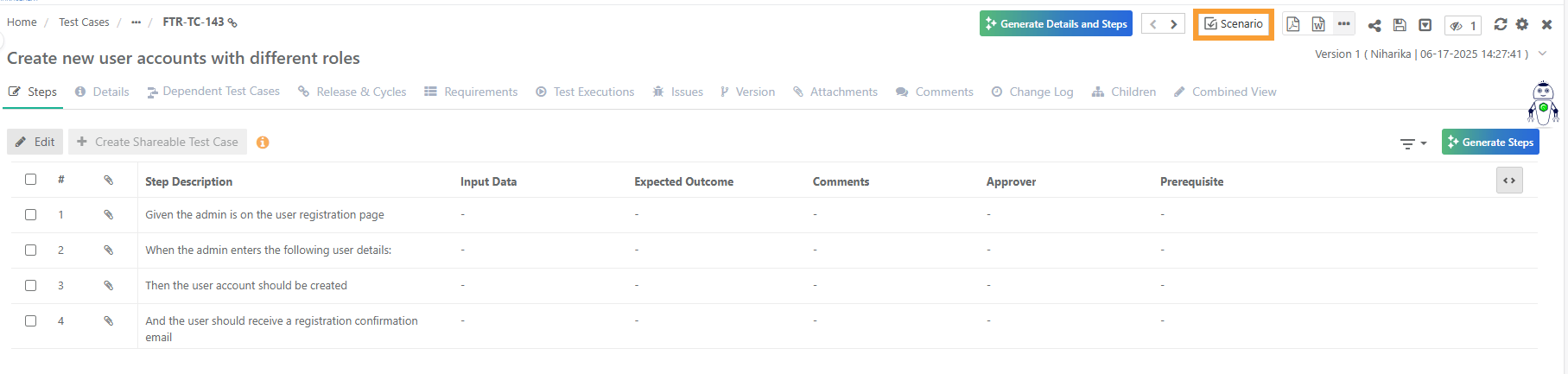Open the settings gear icon
Screen dimensions: 1568x374
[1522, 25]
